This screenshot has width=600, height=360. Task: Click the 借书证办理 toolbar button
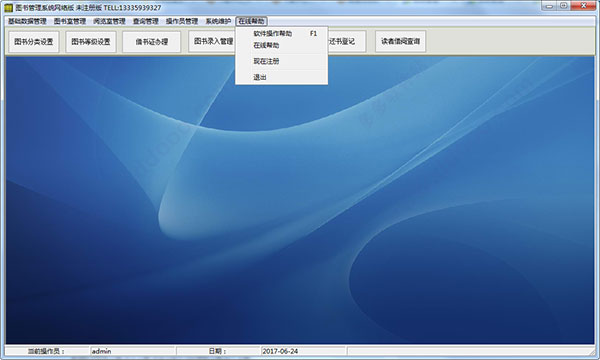tap(152, 41)
